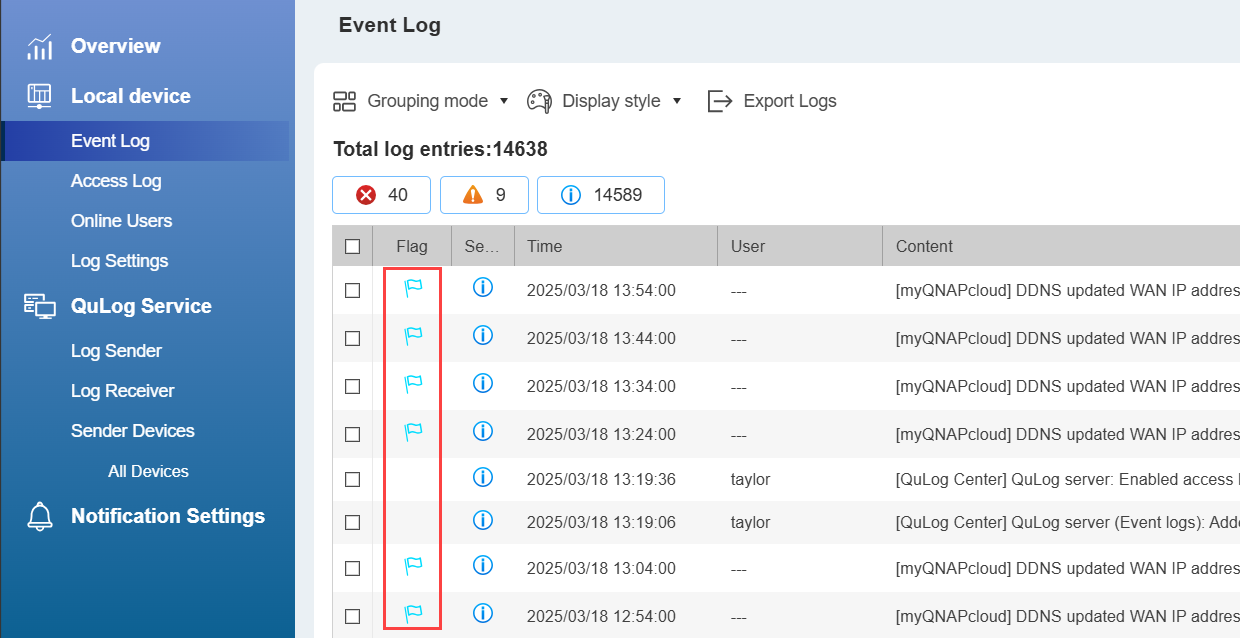Toggle the select-all checkbox in table header

coord(352,246)
